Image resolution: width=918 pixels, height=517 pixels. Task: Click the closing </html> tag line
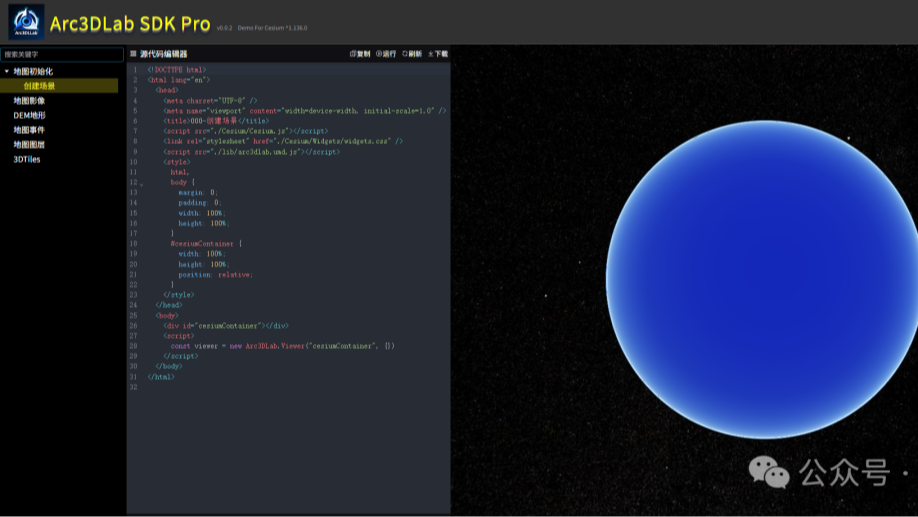point(161,377)
